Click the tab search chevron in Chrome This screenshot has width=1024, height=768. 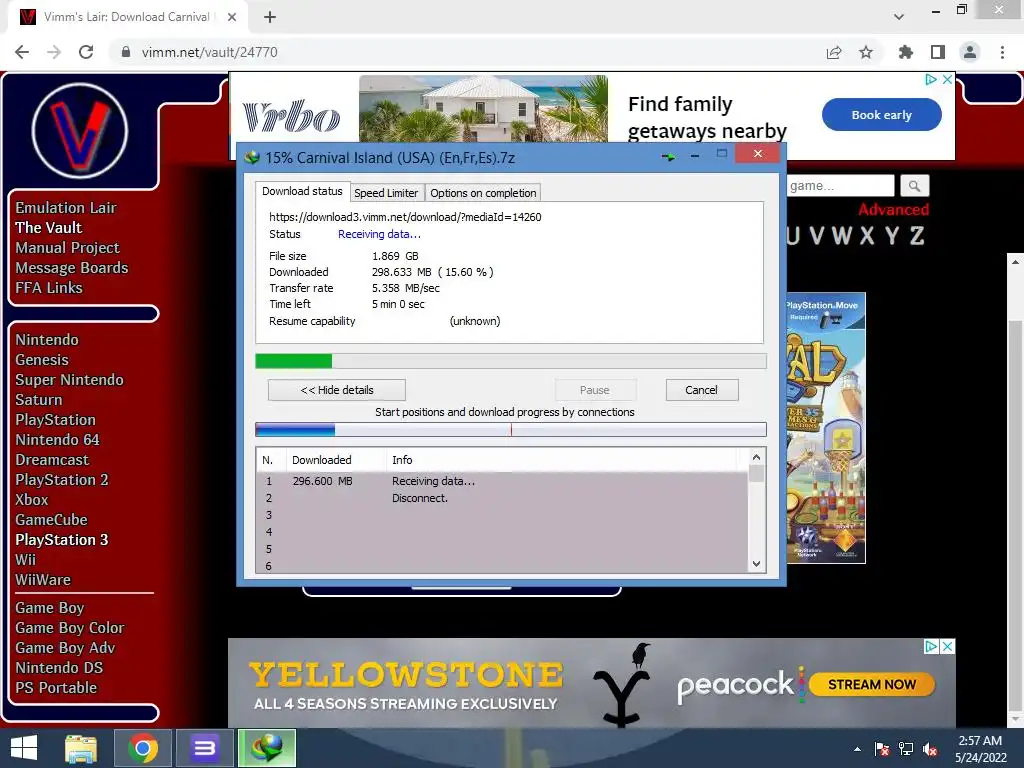coord(899,17)
